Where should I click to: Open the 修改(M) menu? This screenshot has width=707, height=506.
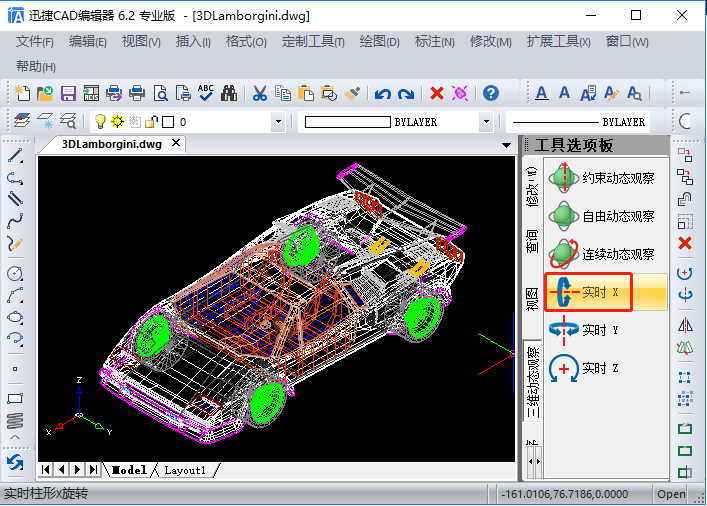pos(491,42)
